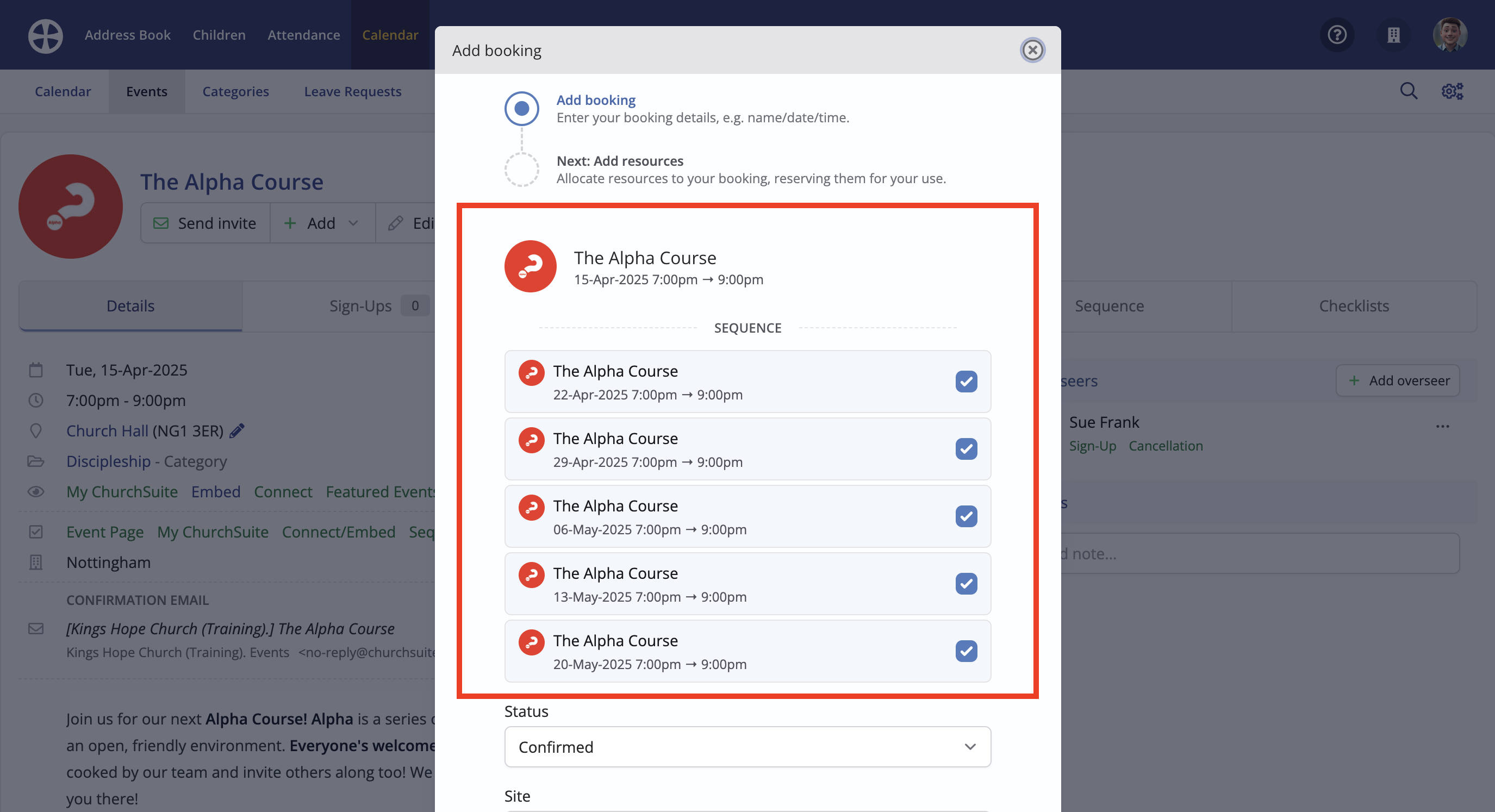The image size is (1495, 812).
Task: Switch to the Calendar sub-tab
Action: pyautogui.click(x=63, y=91)
